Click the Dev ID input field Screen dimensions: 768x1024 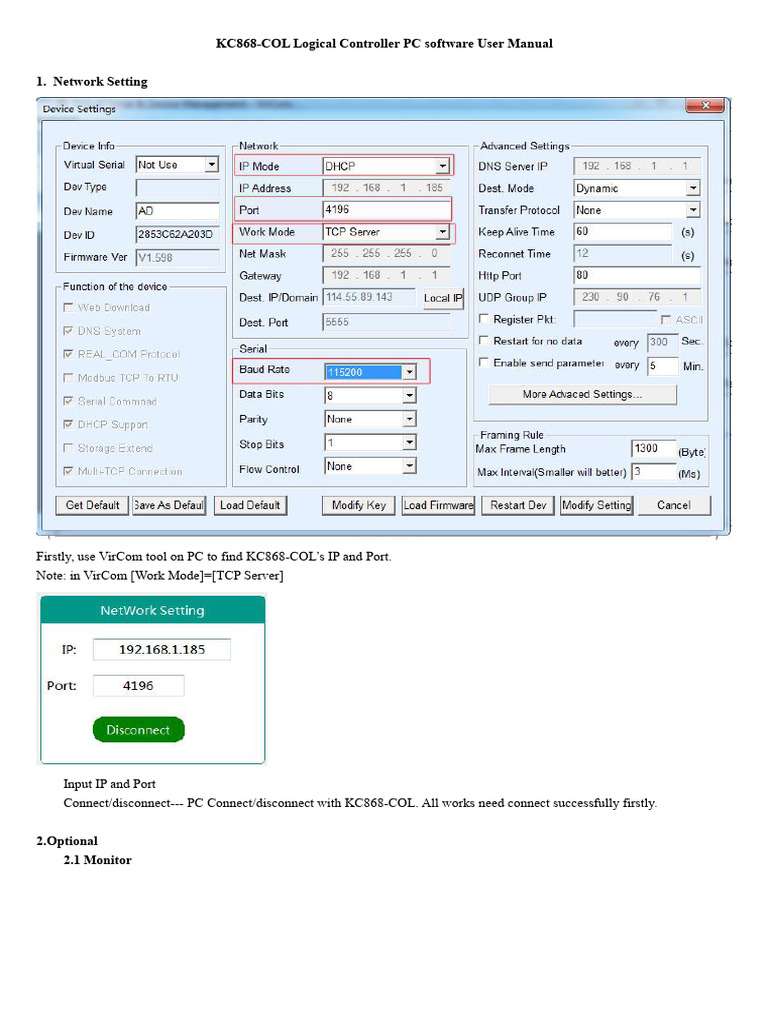[178, 234]
